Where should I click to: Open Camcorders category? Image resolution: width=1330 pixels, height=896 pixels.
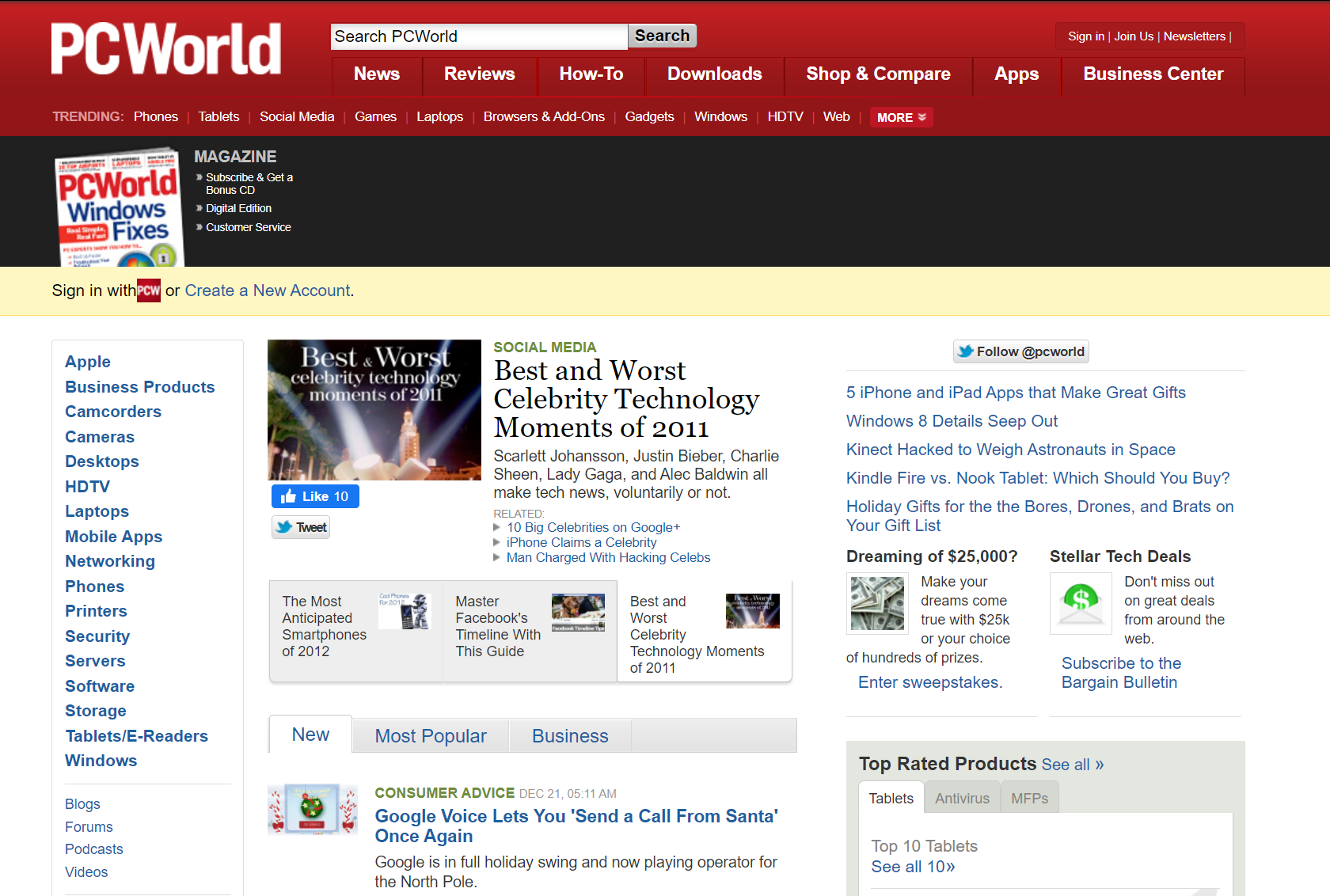(x=113, y=412)
